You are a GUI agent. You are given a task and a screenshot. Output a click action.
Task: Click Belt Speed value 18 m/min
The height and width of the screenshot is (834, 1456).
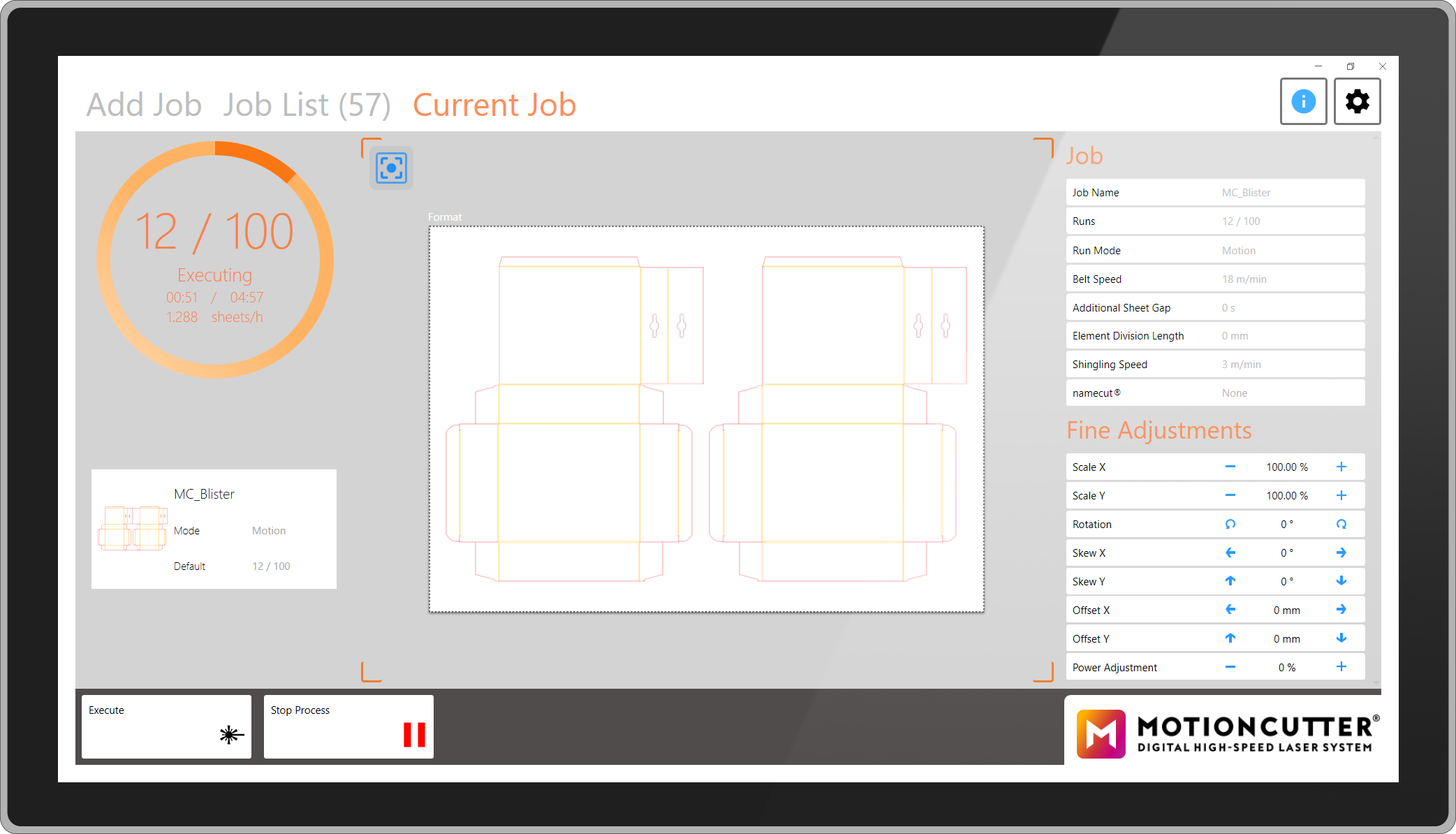tap(1244, 279)
